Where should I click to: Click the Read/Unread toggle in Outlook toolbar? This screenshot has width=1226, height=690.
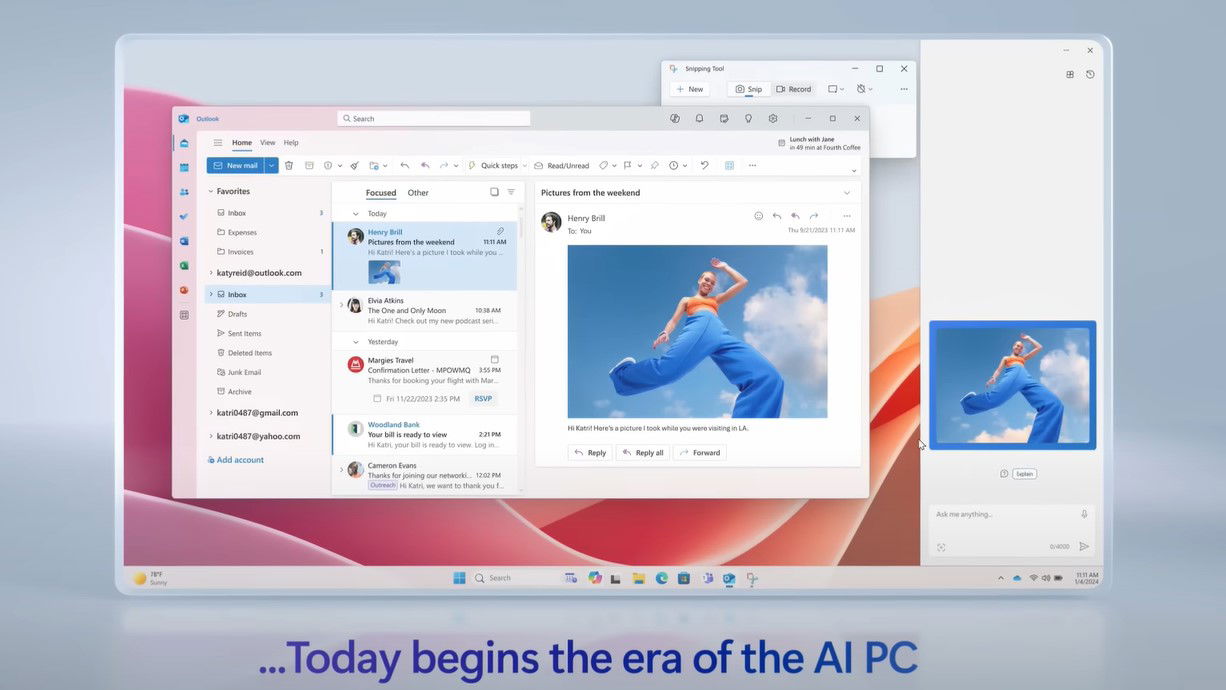point(562,165)
